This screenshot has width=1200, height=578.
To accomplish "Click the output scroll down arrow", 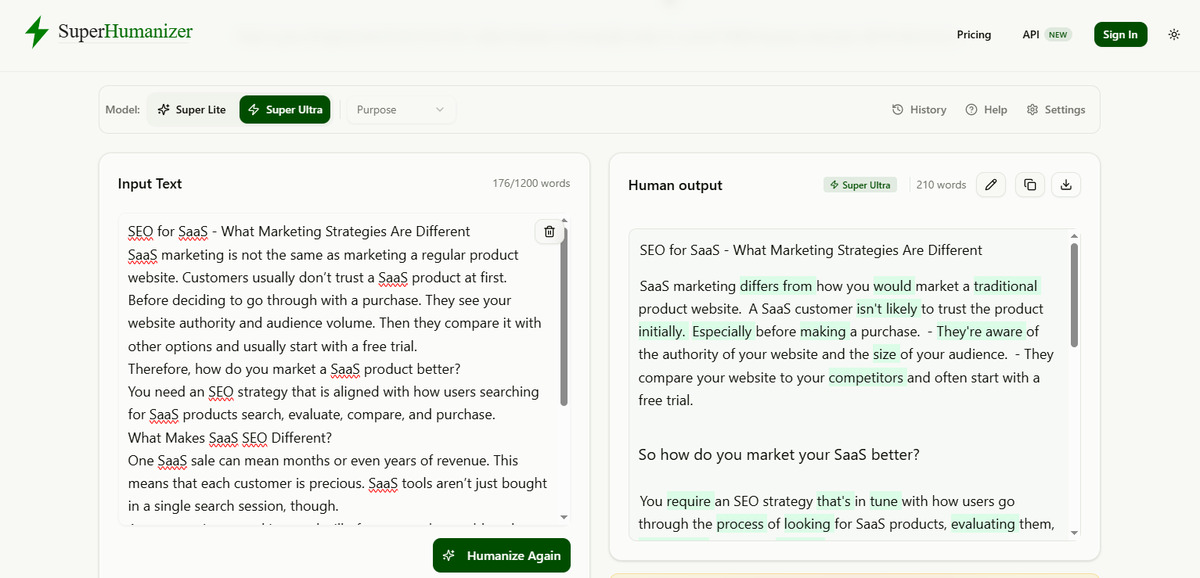I will pos(1075,533).
